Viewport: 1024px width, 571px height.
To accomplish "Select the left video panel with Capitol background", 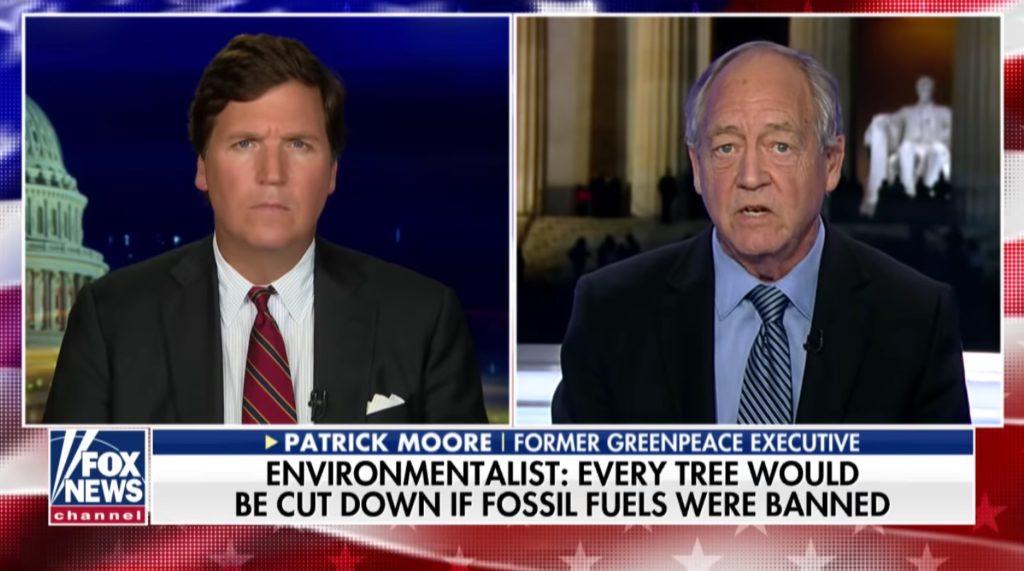I will click(267, 220).
